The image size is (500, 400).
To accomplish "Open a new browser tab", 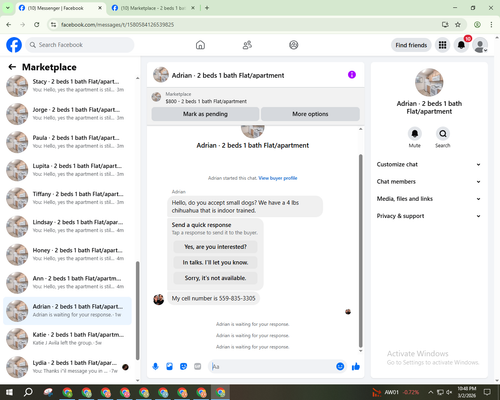I will (207, 8).
